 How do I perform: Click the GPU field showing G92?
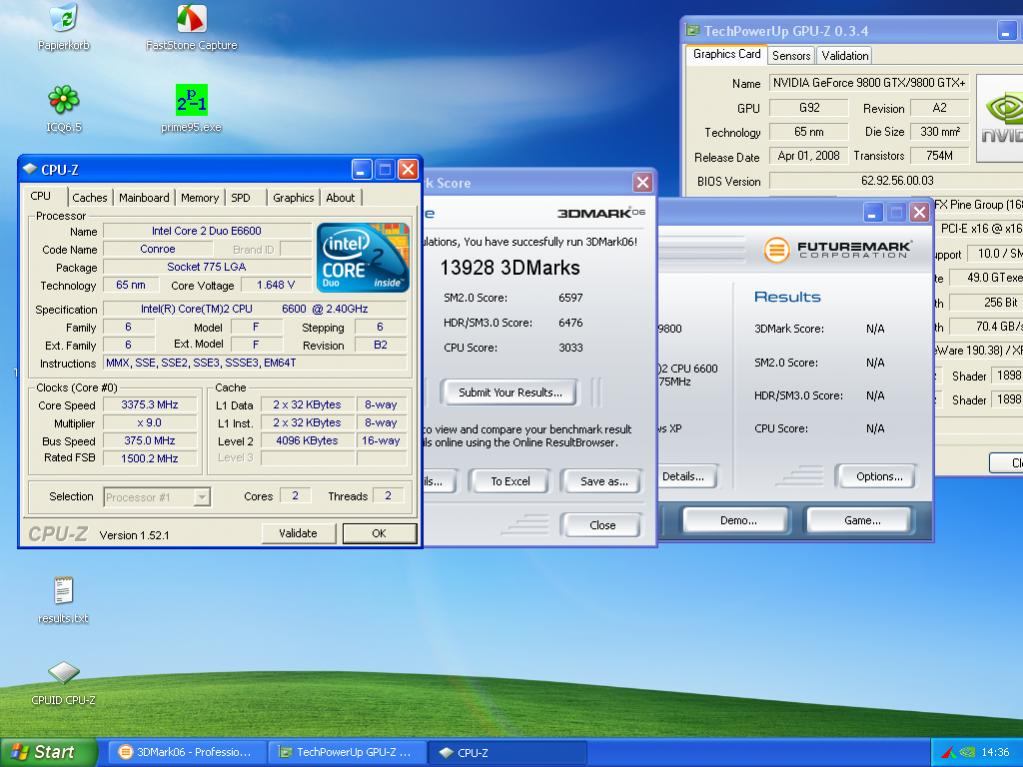click(808, 108)
